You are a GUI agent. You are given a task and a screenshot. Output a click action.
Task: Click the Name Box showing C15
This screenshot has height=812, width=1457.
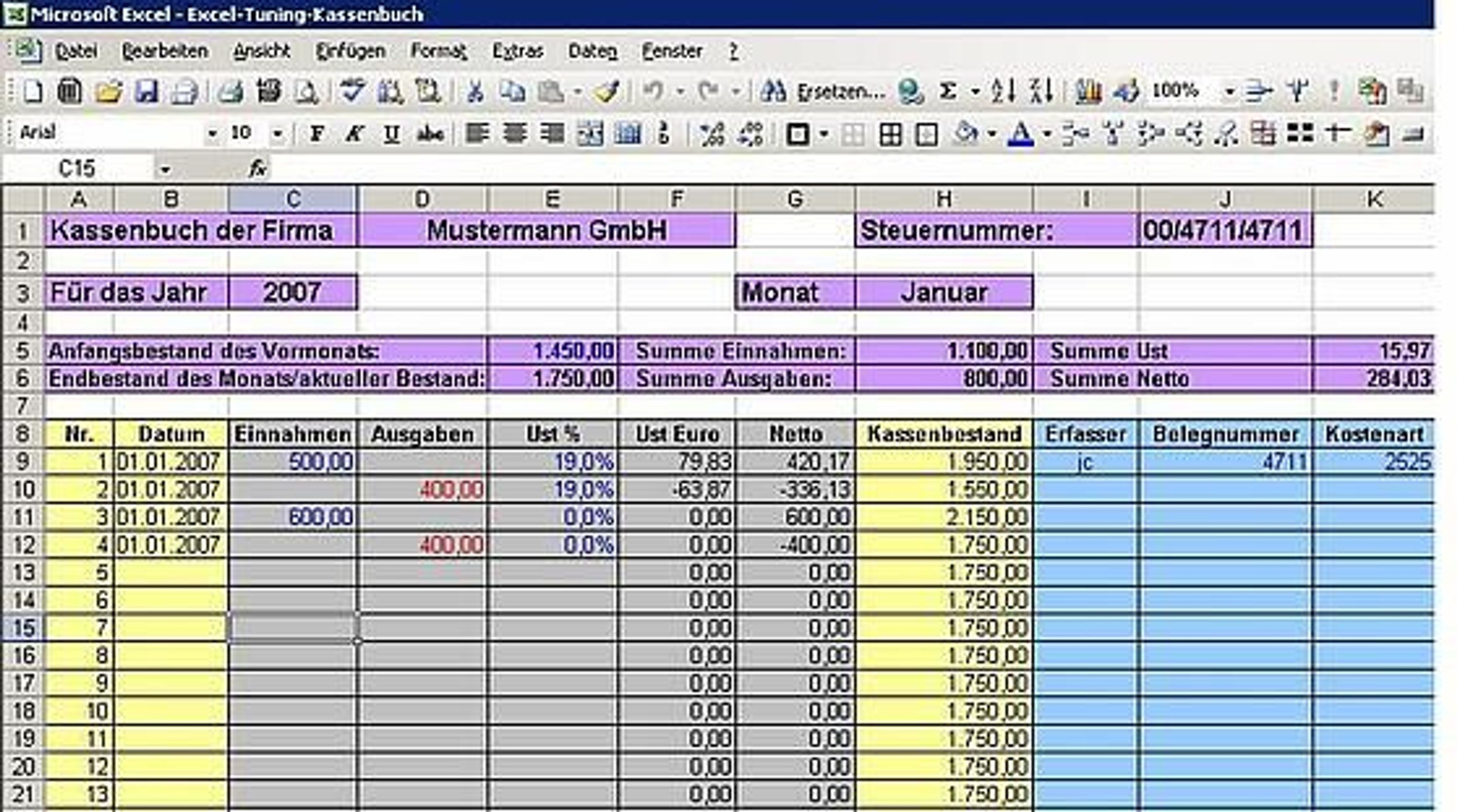(x=79, y=169)
